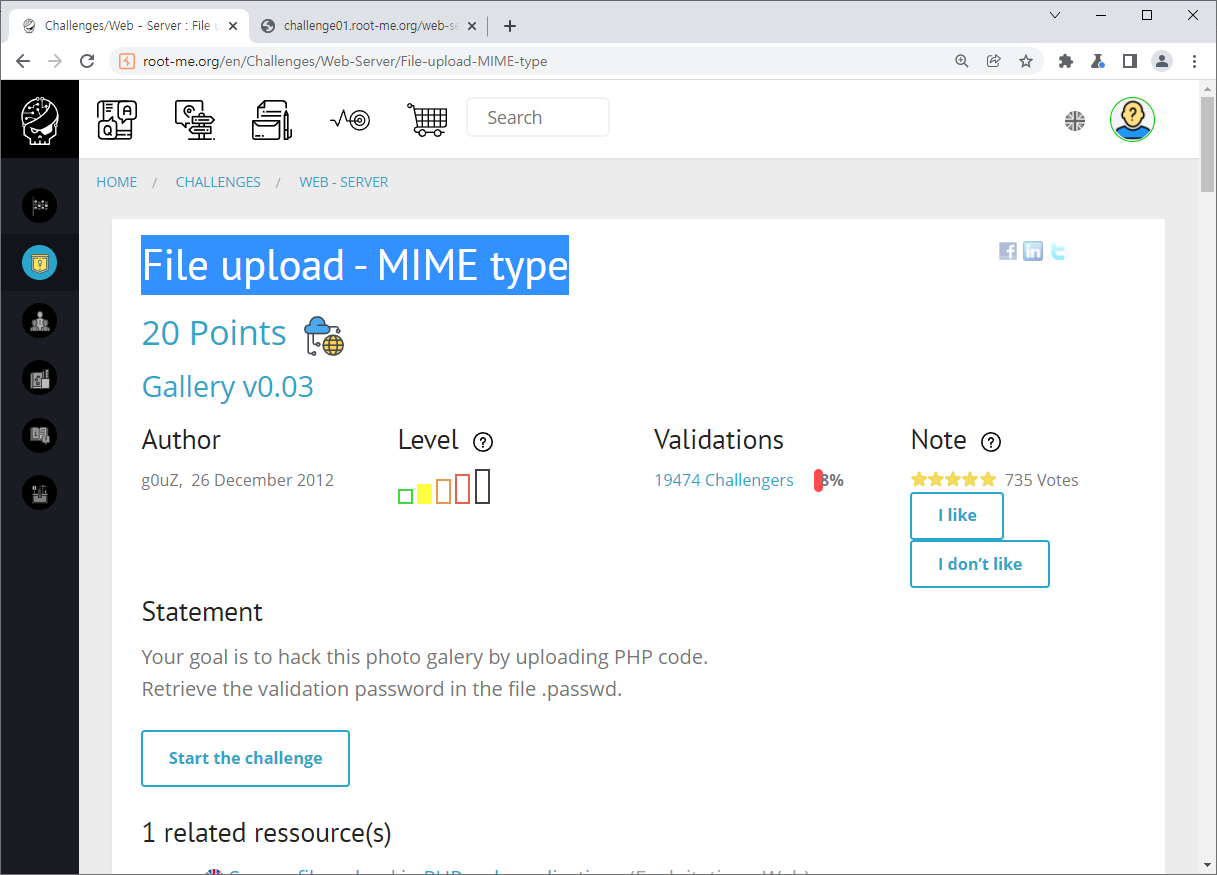Click the I don't like button
Viewport: 1217px width, 875px height.
(980, 564)
